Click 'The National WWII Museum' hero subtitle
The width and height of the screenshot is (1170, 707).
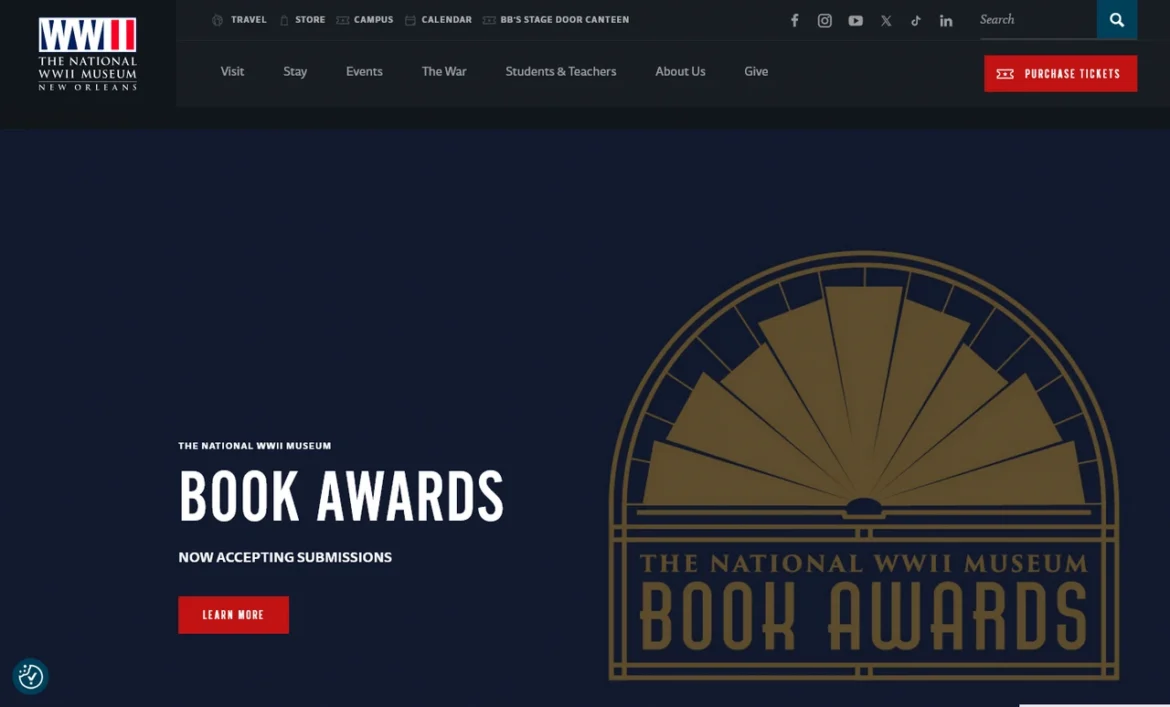click(x=254, y=446)
